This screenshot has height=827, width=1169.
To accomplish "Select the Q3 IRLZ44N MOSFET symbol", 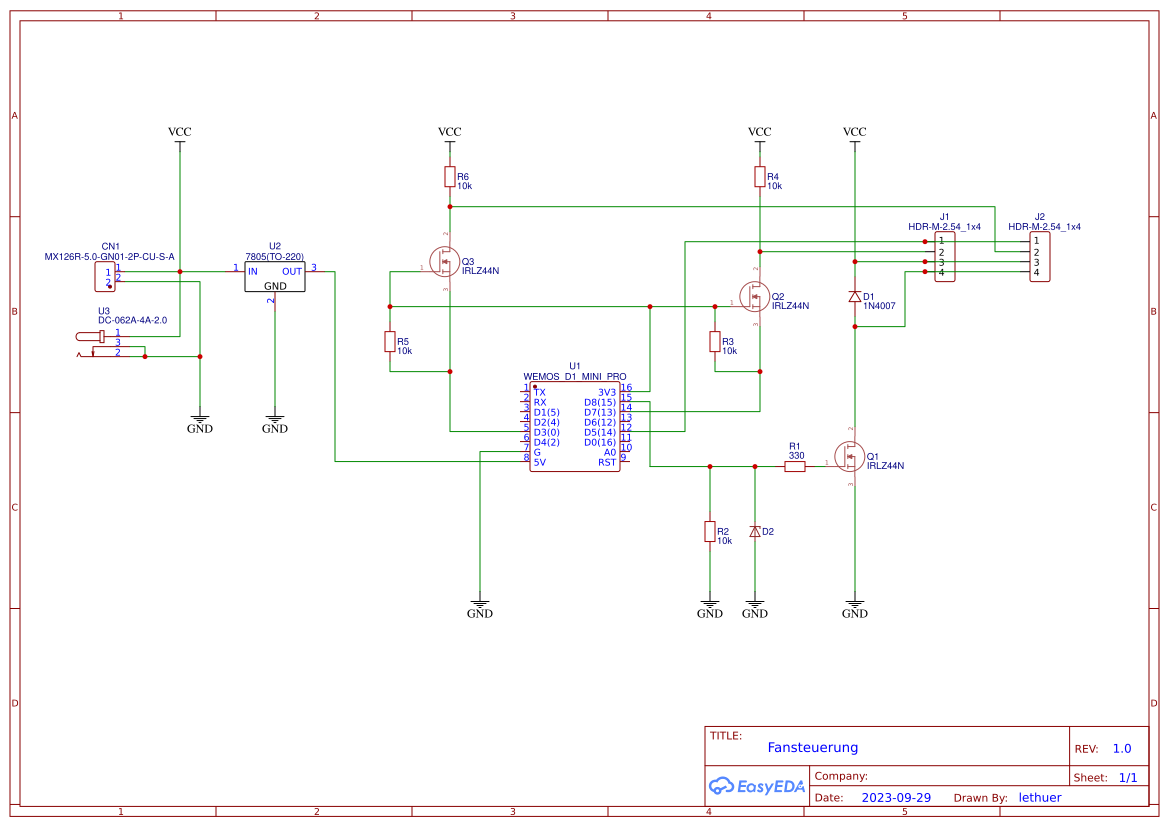I will 443,263.
